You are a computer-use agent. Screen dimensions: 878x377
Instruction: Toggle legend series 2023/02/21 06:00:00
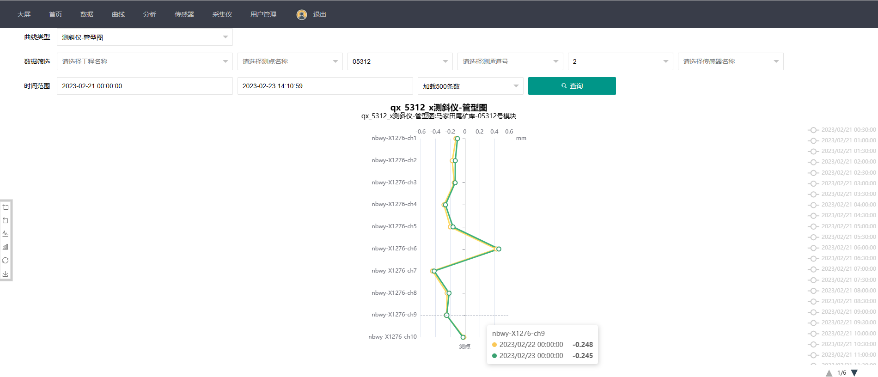(x=842, y=248)
